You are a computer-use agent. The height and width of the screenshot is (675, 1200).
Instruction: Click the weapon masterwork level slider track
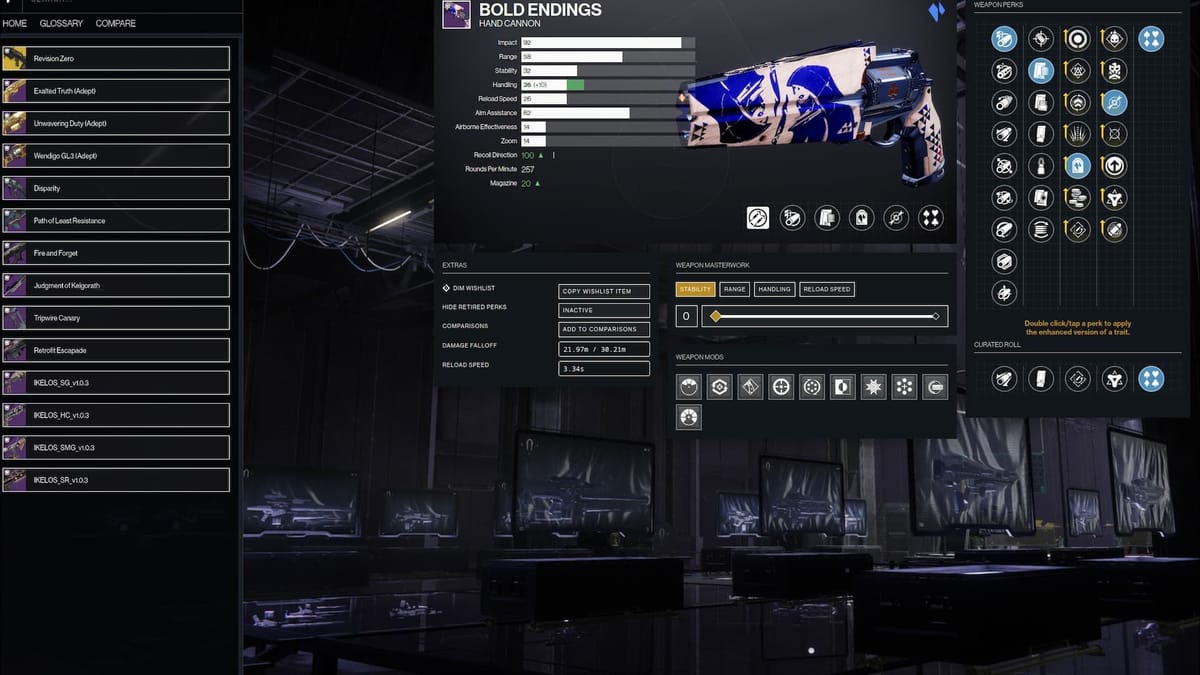[825, 317]
